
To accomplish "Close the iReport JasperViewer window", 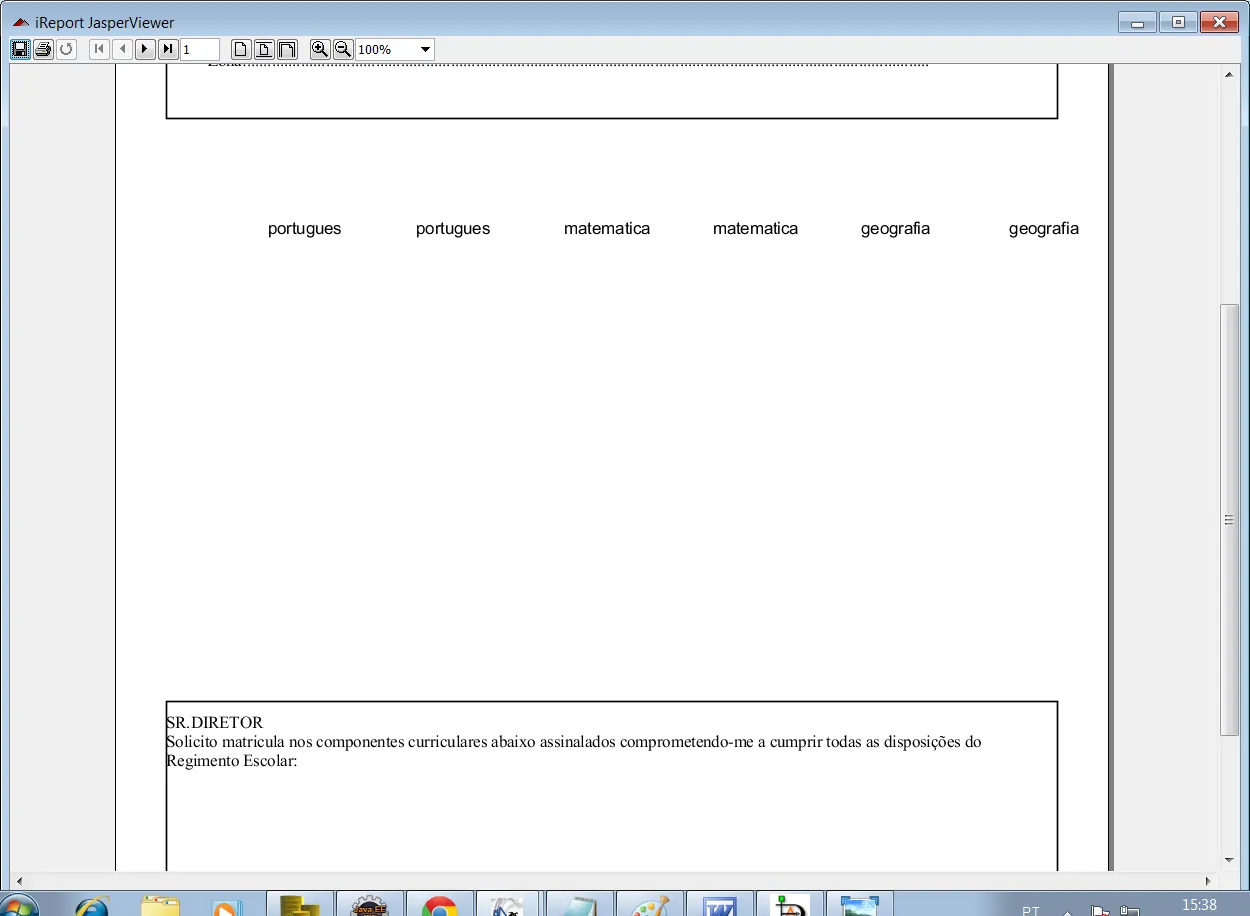I will [x=1219, y=23].
